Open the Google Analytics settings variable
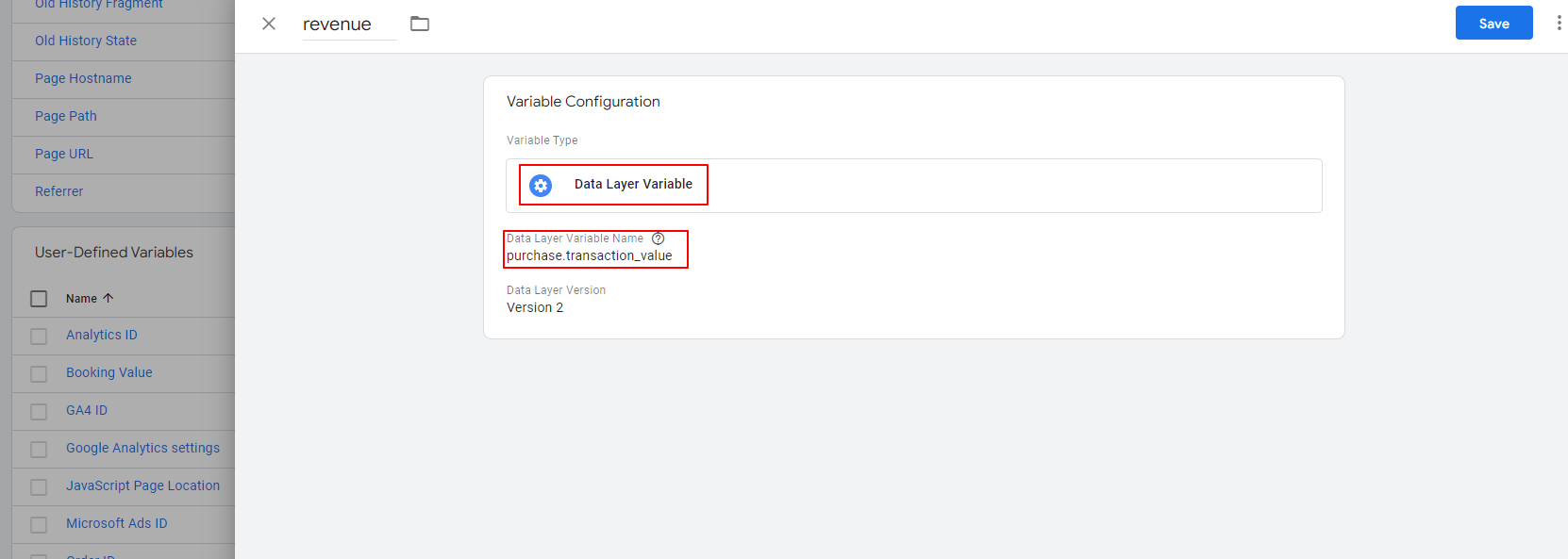The image size is (1568, 559). click(x=142, y=448)
